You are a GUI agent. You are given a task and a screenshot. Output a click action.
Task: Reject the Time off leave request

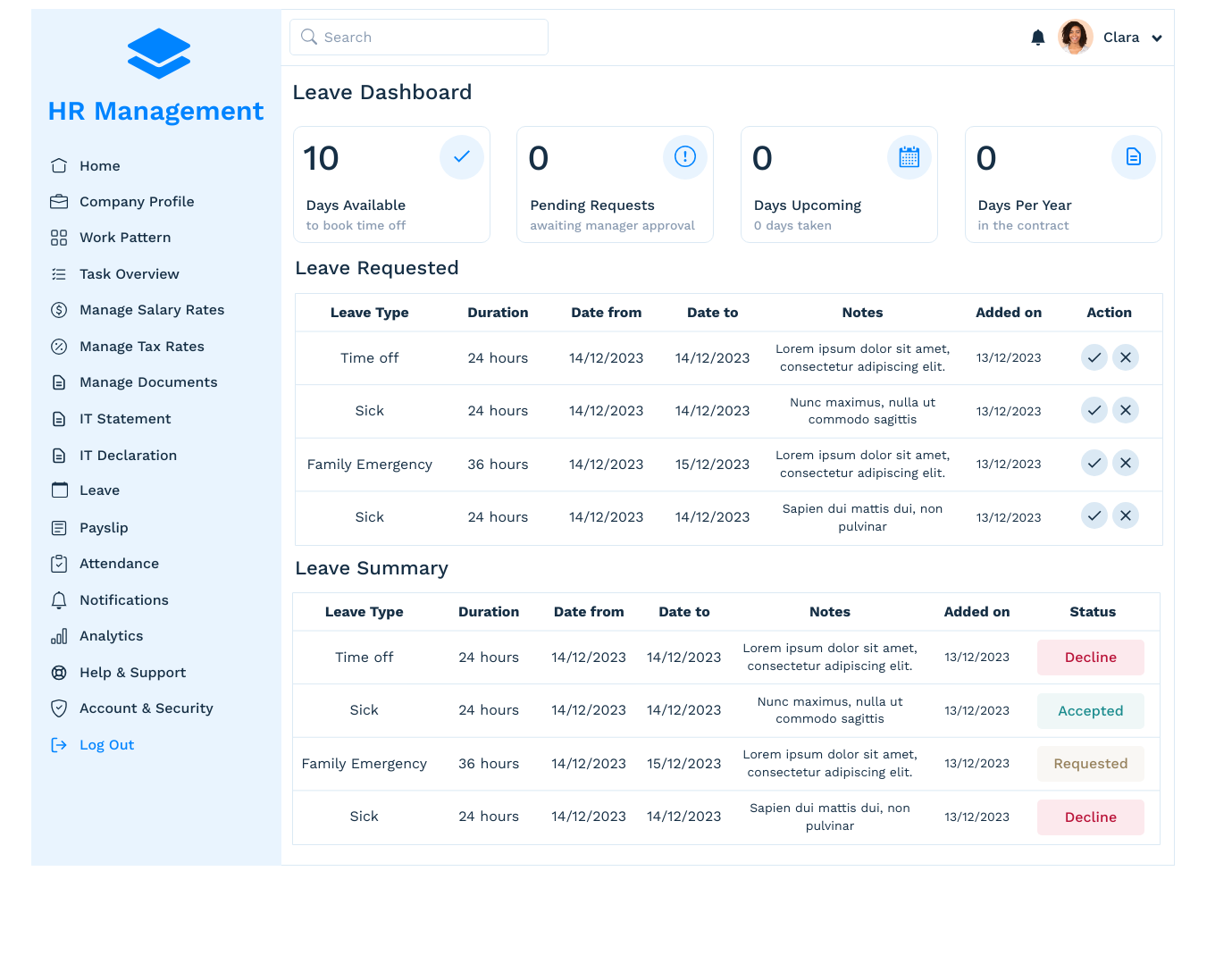click(x=1126, y=357)
